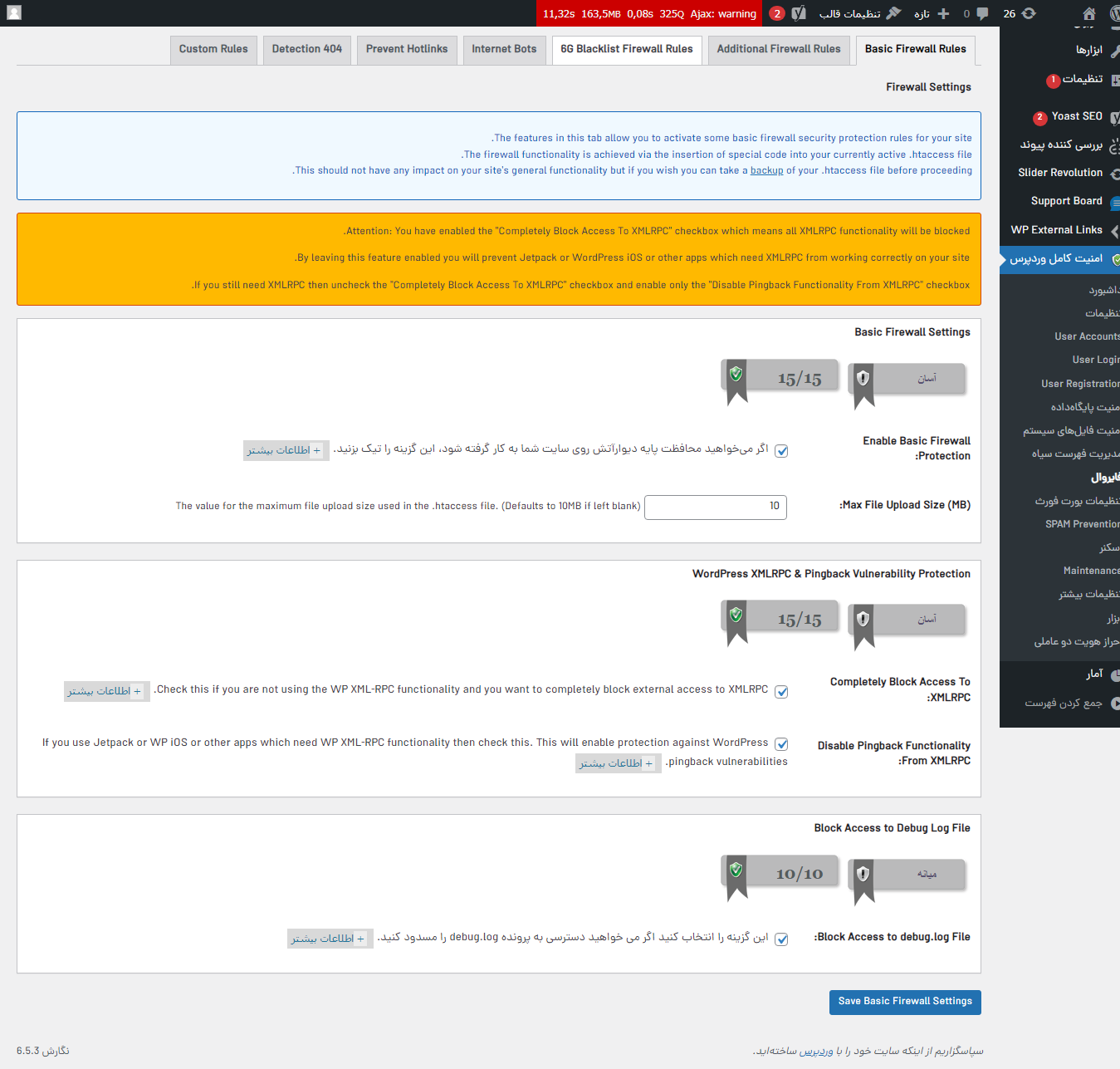Open the وردپرس footer link
The width and height of the screenshot is (1120, 1069).
(x=816, y=1051)
